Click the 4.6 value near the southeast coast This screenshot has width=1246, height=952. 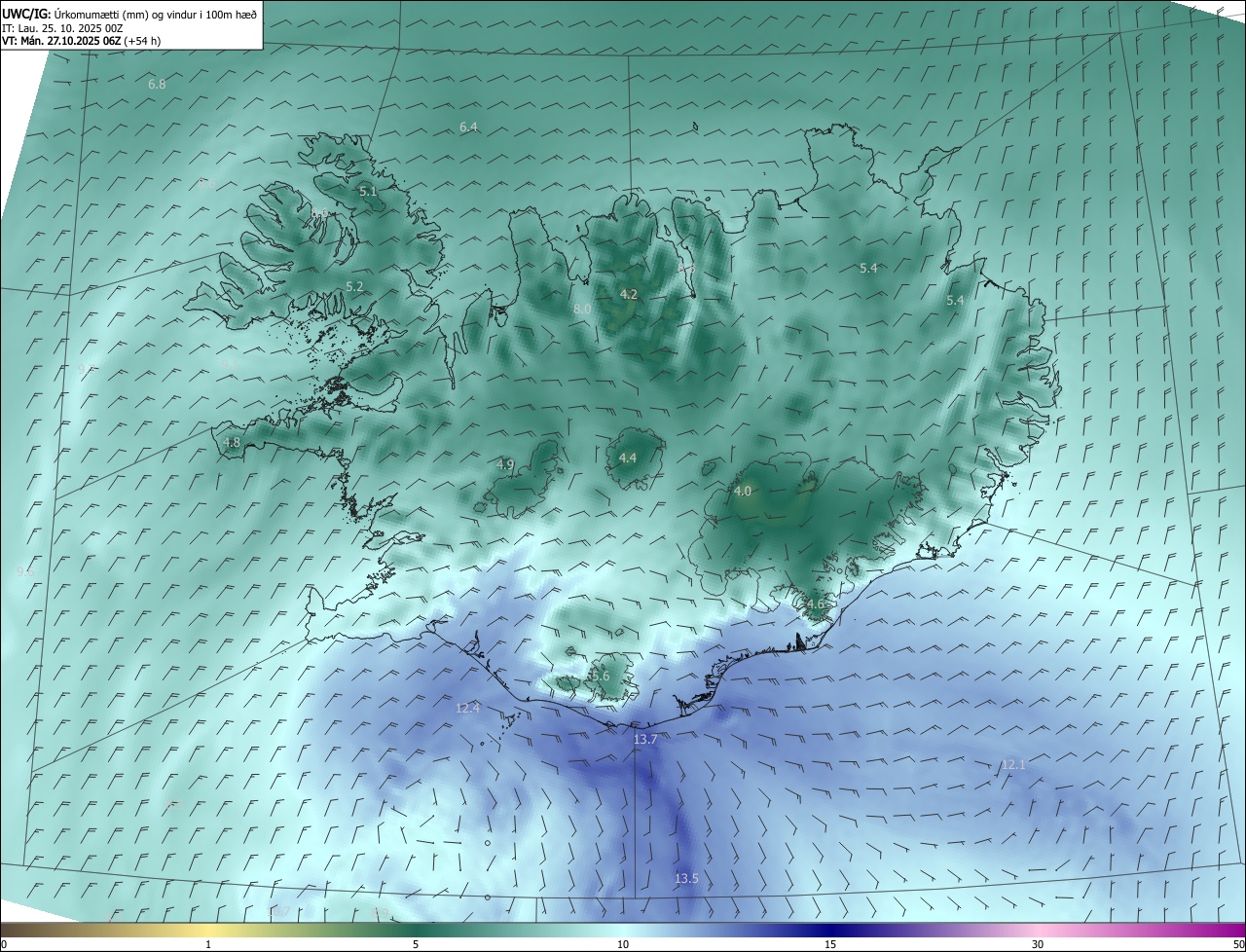coord(815,604)
